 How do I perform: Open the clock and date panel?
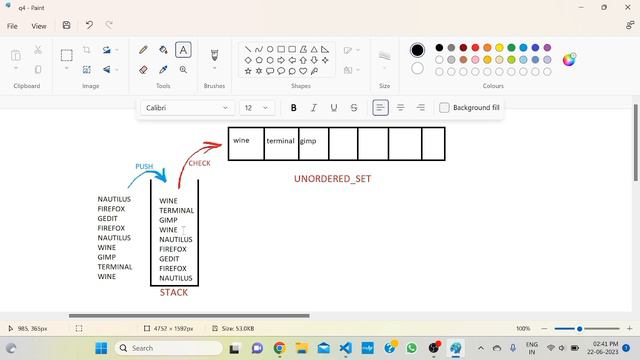click(602, 348)
